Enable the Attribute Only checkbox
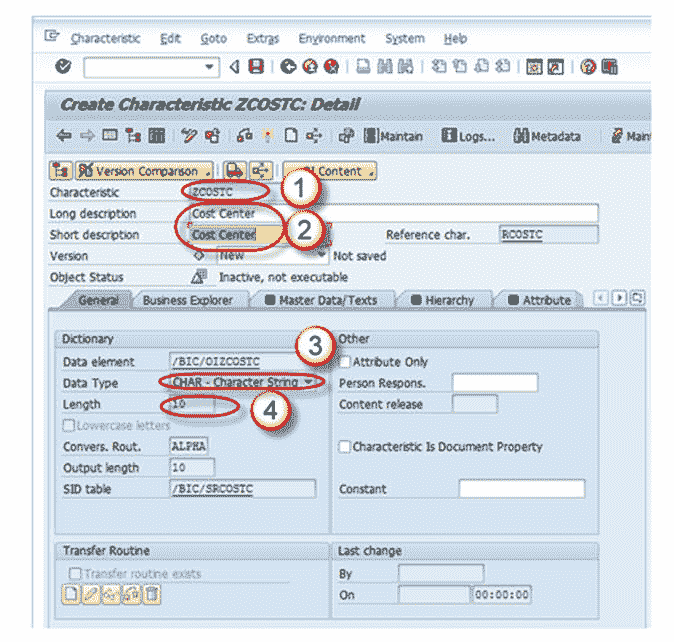674x642 pixels. pos(345,362)
